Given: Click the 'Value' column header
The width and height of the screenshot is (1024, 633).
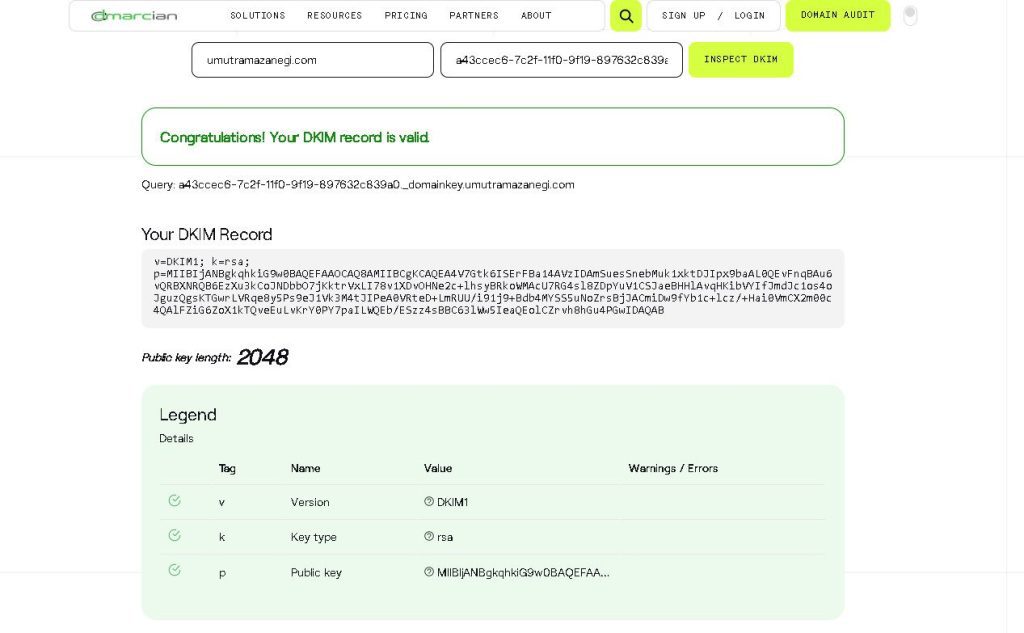Looking at the screenshot, I should pos(438,468).
